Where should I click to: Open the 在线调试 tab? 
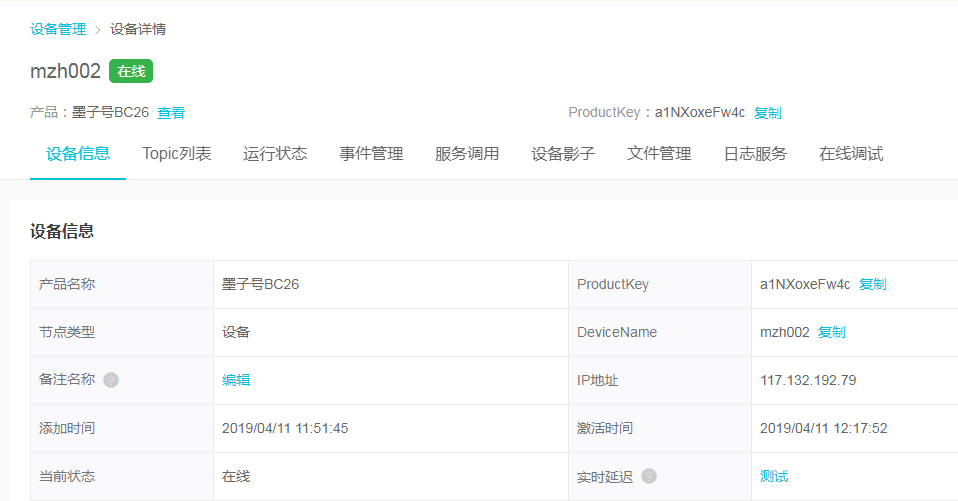click(x=851, y=154)
